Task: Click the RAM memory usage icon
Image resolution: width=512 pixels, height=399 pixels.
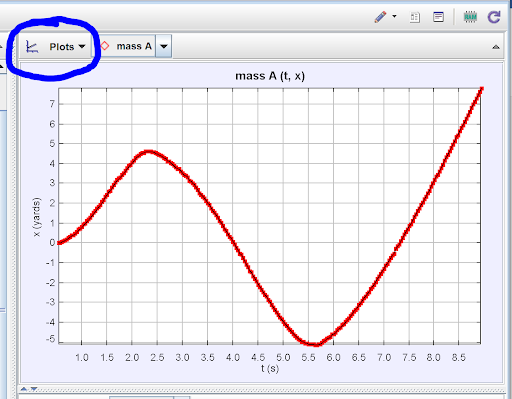Action: 470,17
